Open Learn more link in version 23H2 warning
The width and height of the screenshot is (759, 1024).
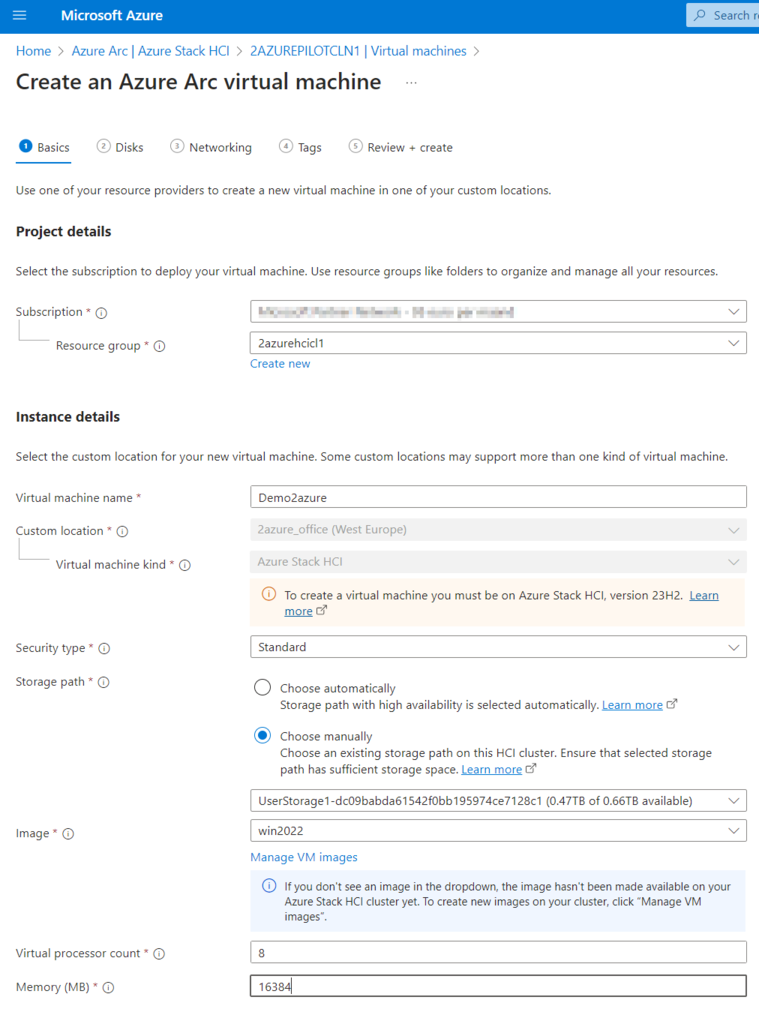704,596
